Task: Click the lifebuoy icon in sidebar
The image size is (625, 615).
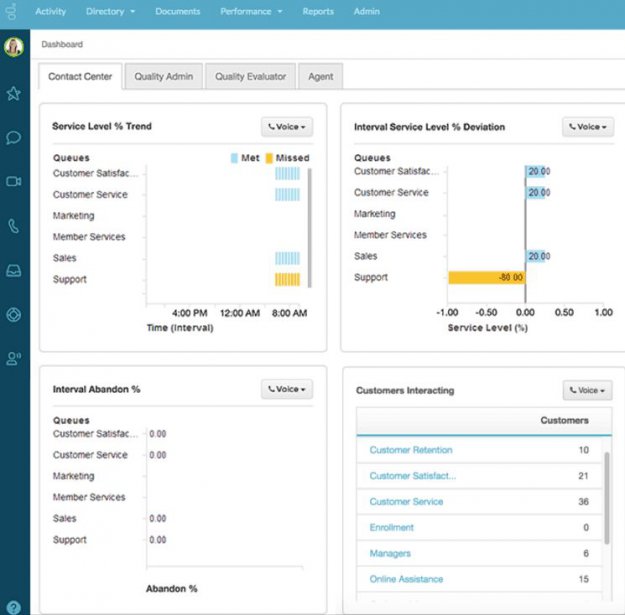Action: click(13, 314)
